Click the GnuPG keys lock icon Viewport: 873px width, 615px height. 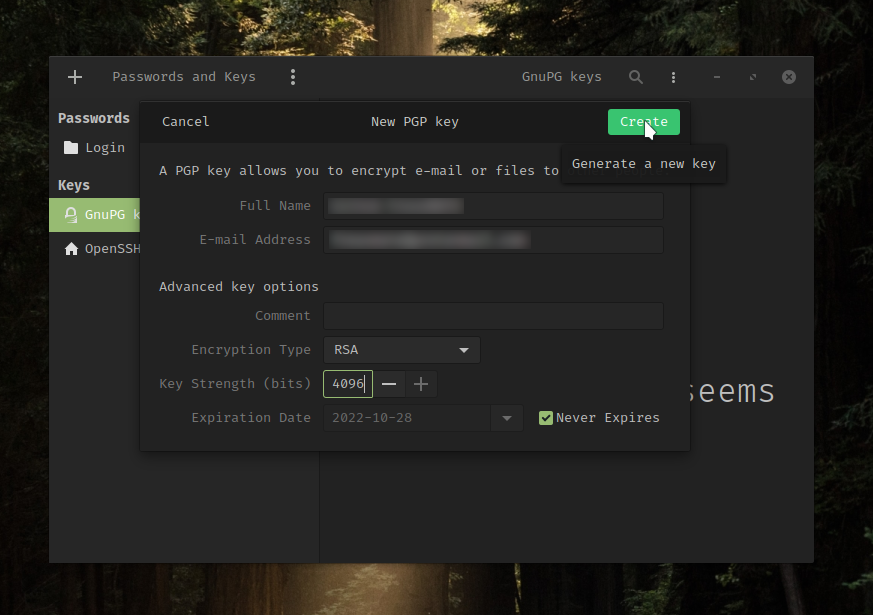point(71,215)
